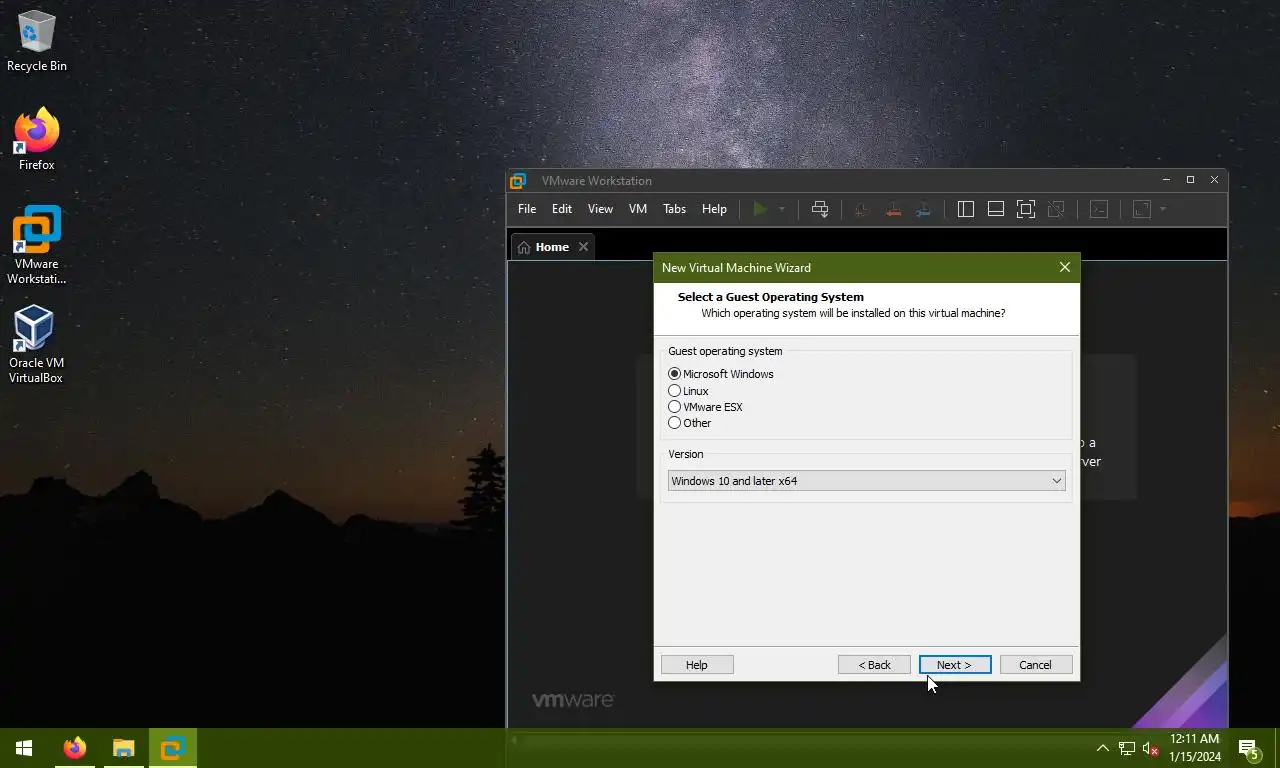1280x768 pixels.
Task: Show hidden system tray icons
Action: click(x=1103, y=748)
